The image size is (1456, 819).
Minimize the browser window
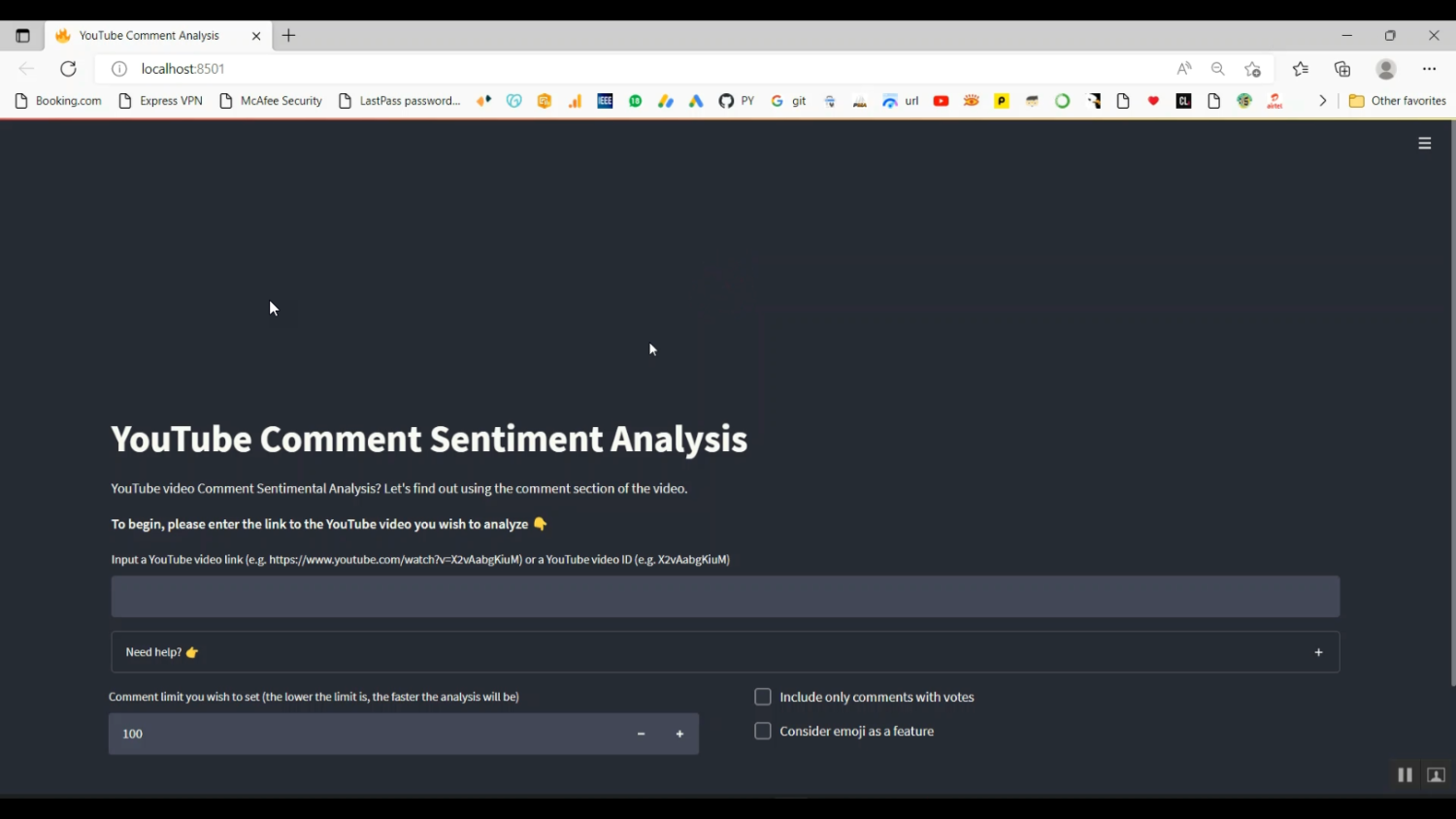coord(1346,36)
